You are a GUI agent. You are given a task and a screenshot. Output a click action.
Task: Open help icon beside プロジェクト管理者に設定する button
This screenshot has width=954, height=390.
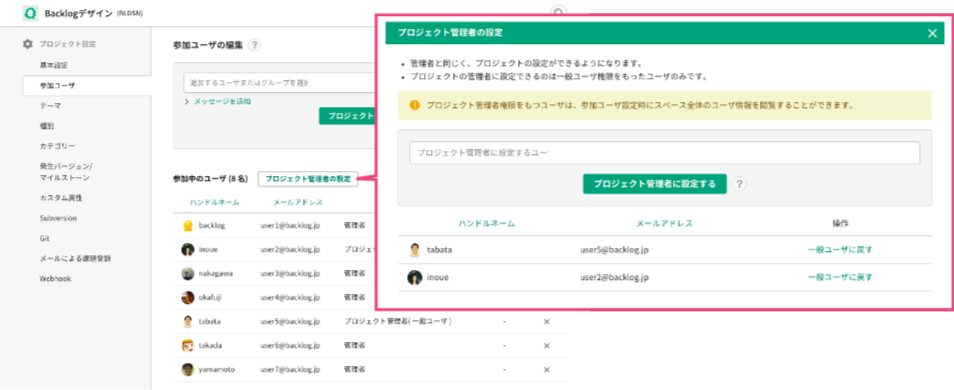tap(739, 184)
